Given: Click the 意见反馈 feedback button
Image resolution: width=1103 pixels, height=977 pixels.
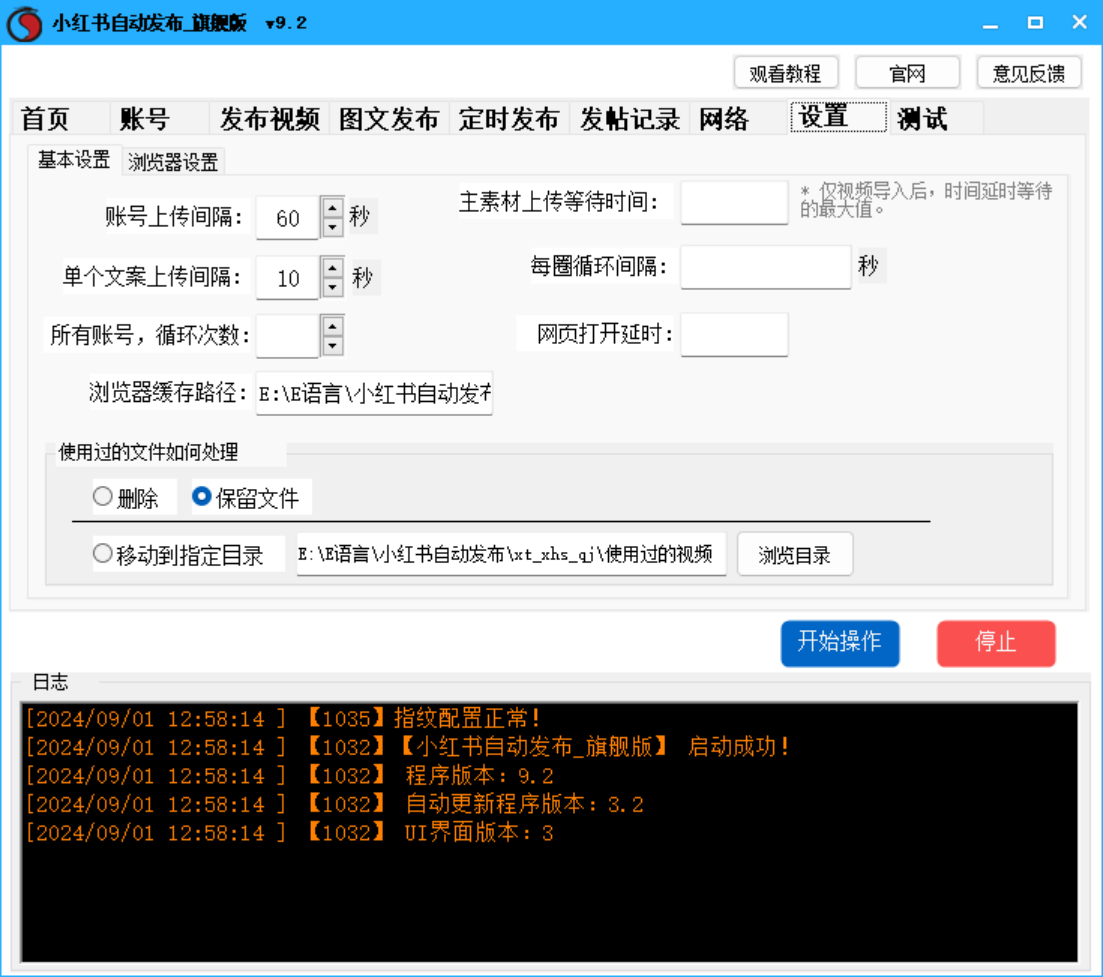Looking at the screenshot, I should pyautogui.click(x=1029, y=73).
